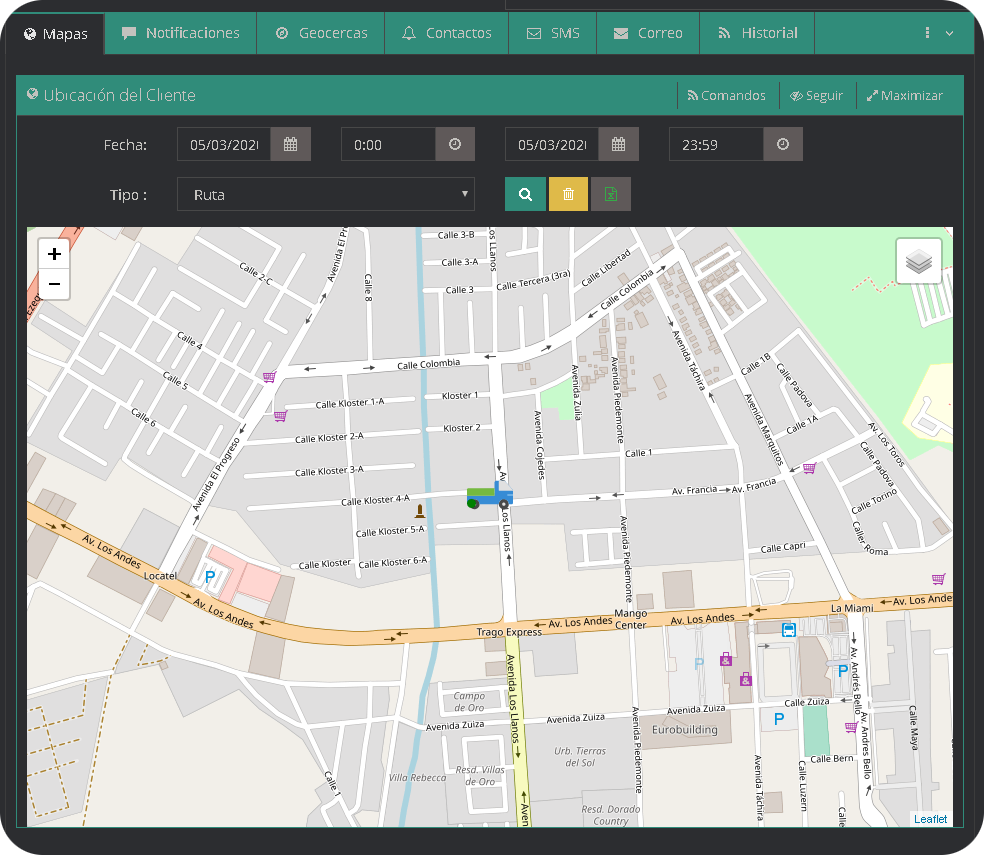Select the green truck marker on the map

(489, 494)
